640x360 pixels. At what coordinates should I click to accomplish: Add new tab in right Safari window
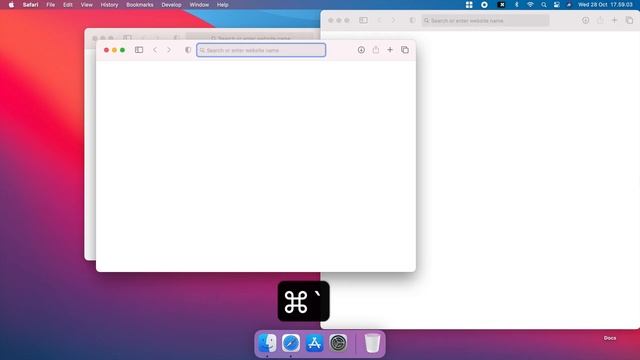(x=614, y=20)
